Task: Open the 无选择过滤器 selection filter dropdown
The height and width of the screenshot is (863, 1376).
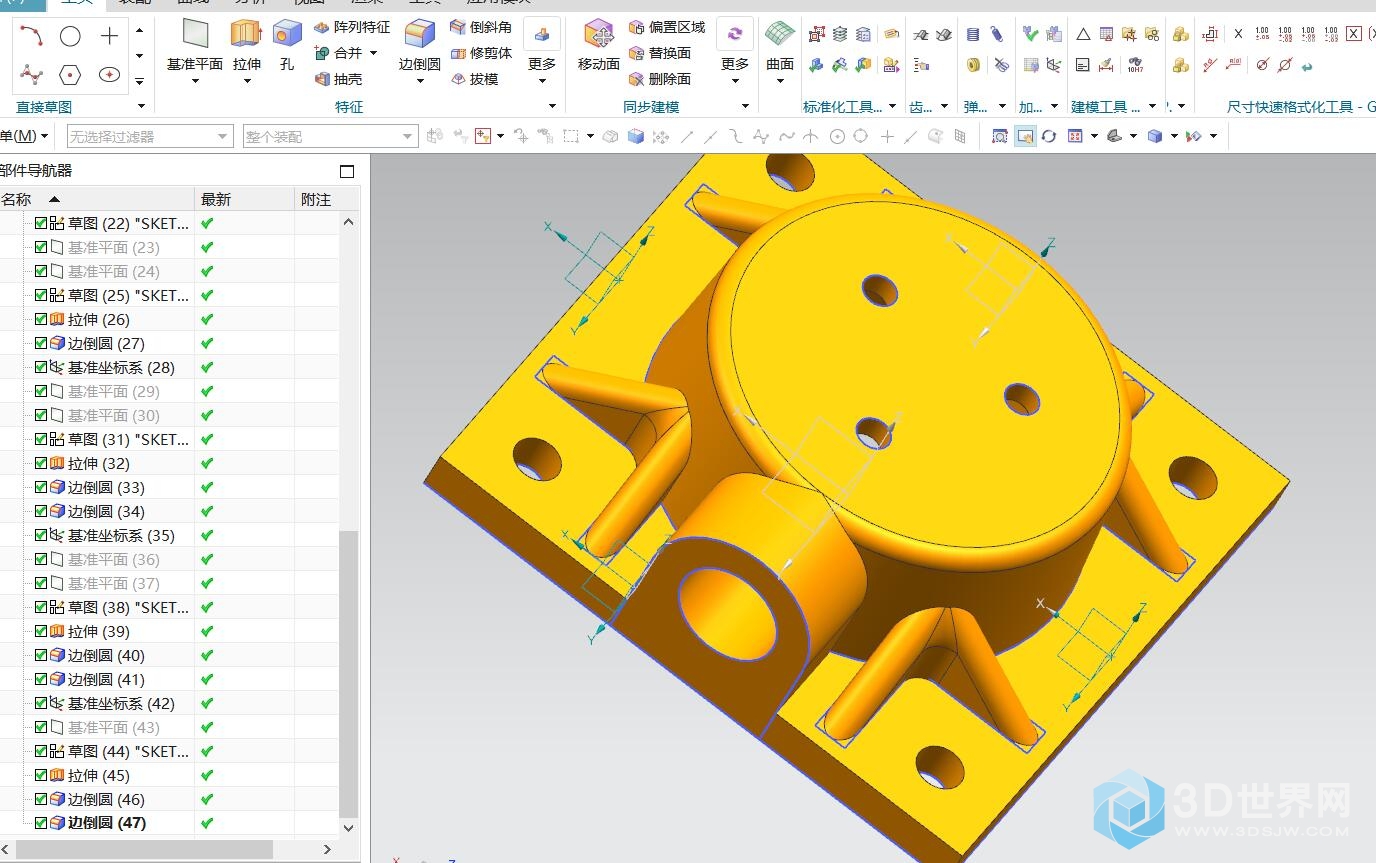Action: [x=150, y=136]
